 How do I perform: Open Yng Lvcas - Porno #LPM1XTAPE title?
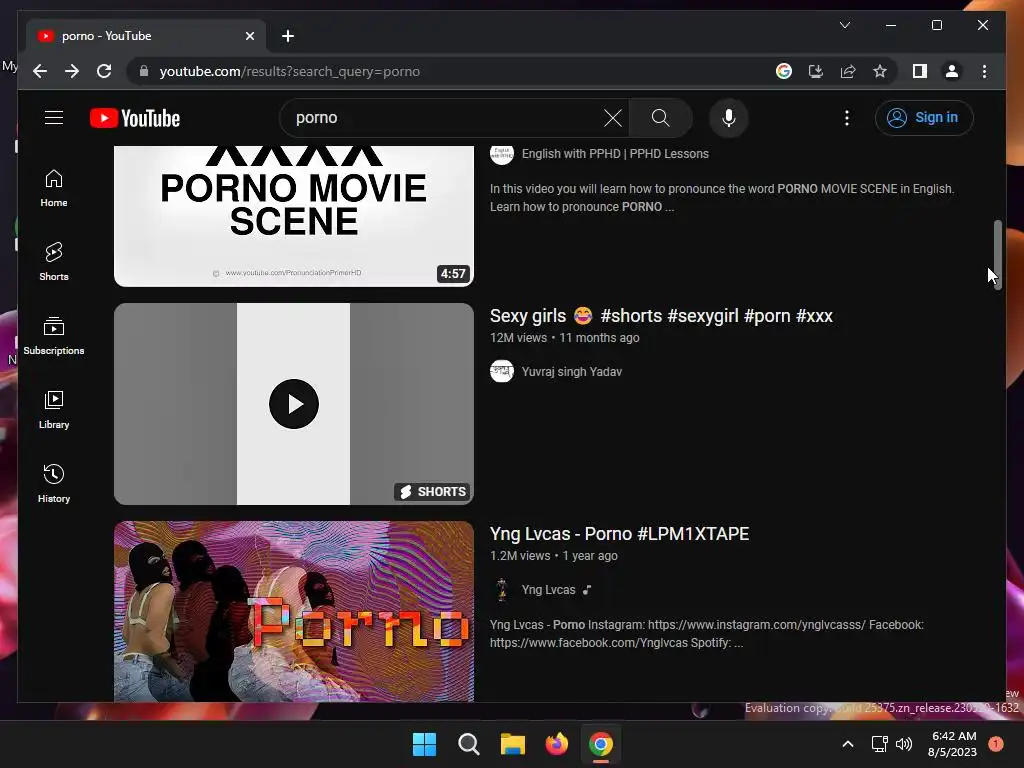click(619, 534)
